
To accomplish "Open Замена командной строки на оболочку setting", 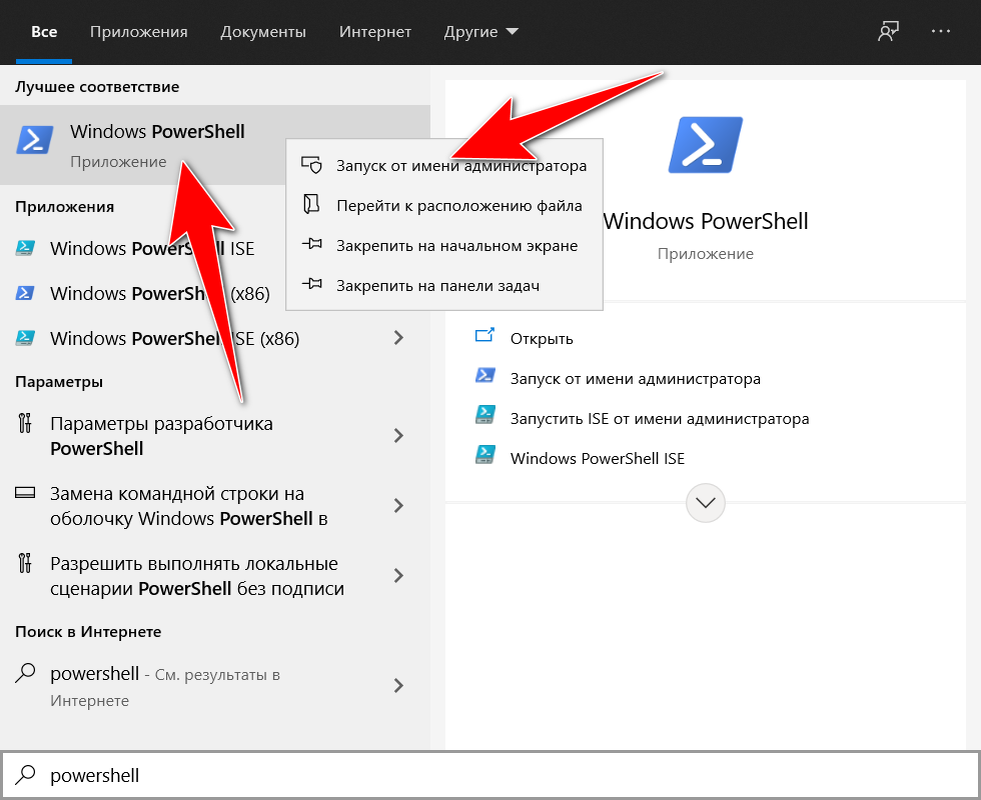I will click(215, 506).
